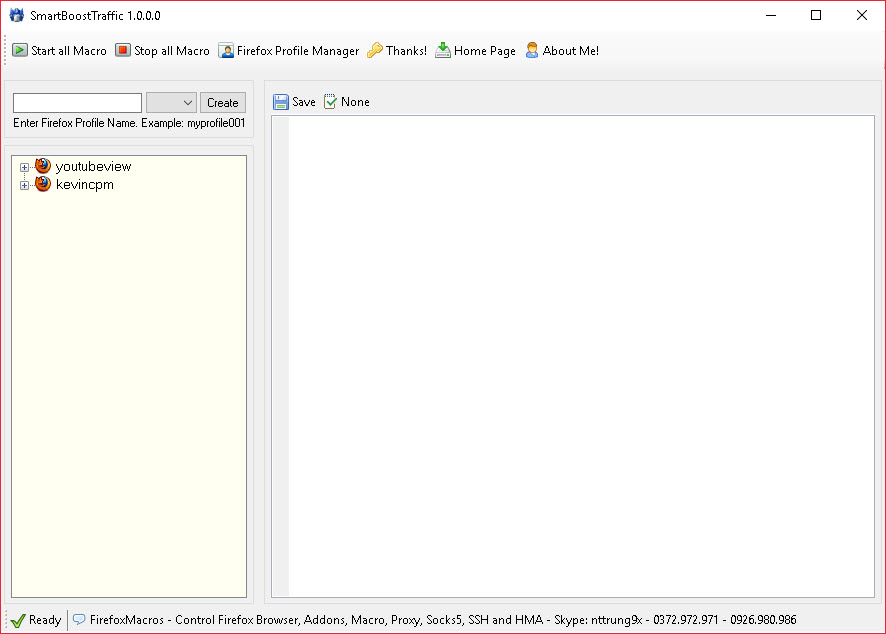Viewport: 886px width, 634px height.
Task: Click the Save floppy disk icon
Action: point(281,102)
